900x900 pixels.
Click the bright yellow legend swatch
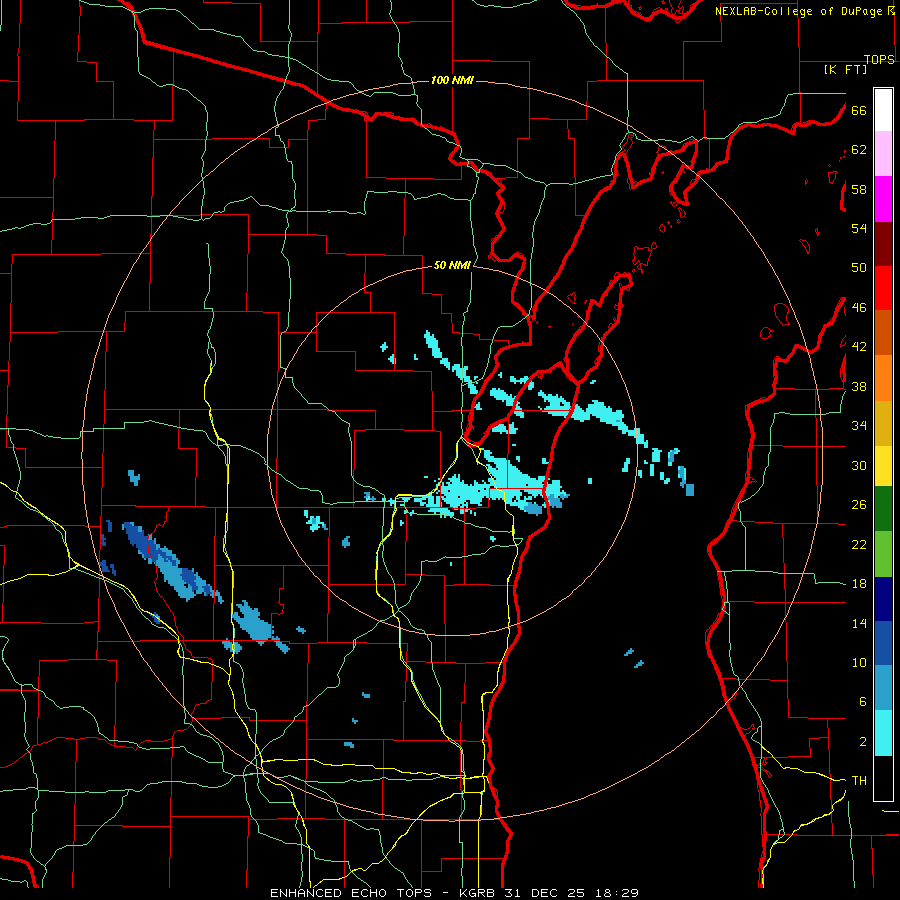(883, 465)
